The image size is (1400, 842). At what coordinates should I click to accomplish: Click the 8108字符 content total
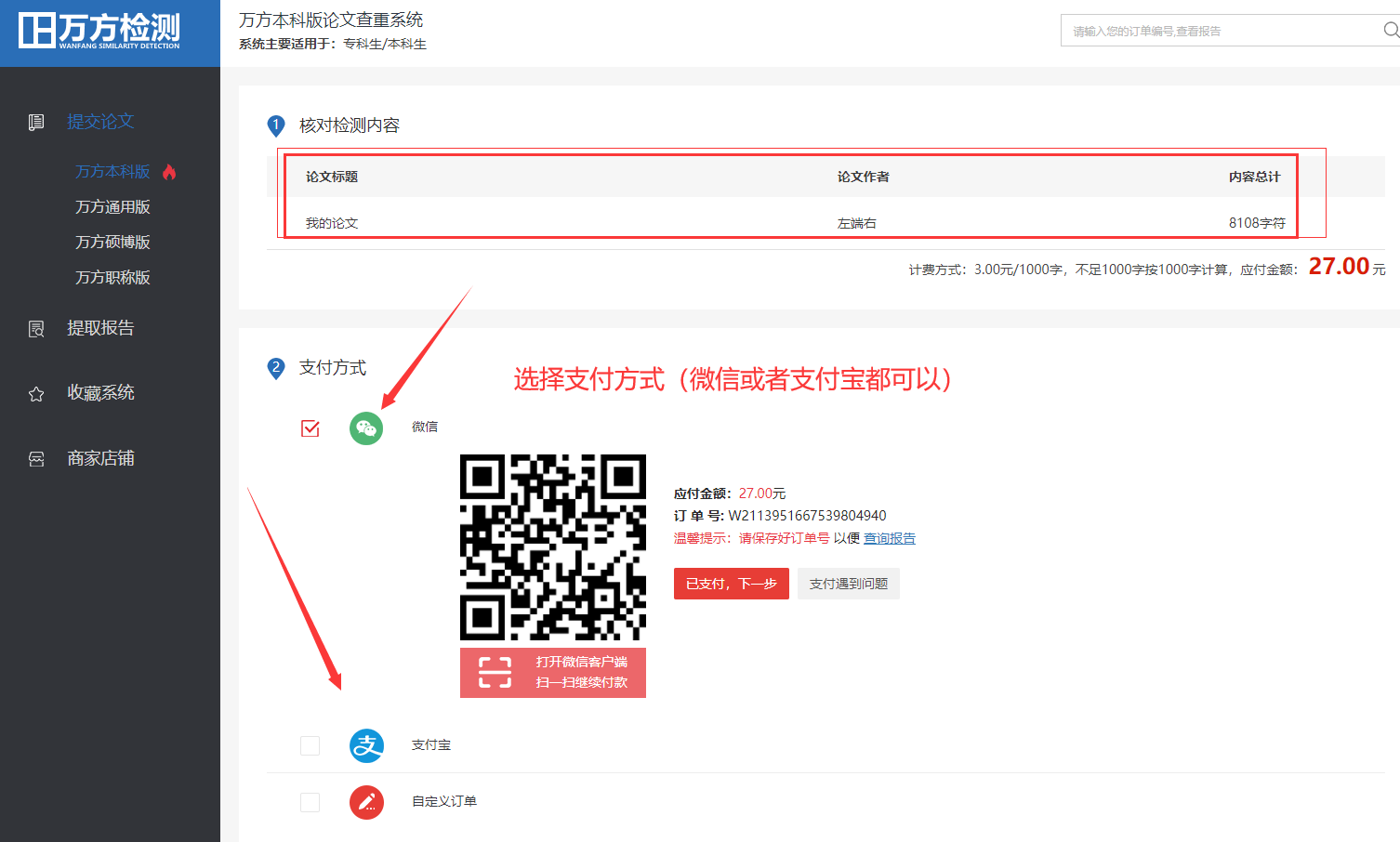pos(1257,223)
